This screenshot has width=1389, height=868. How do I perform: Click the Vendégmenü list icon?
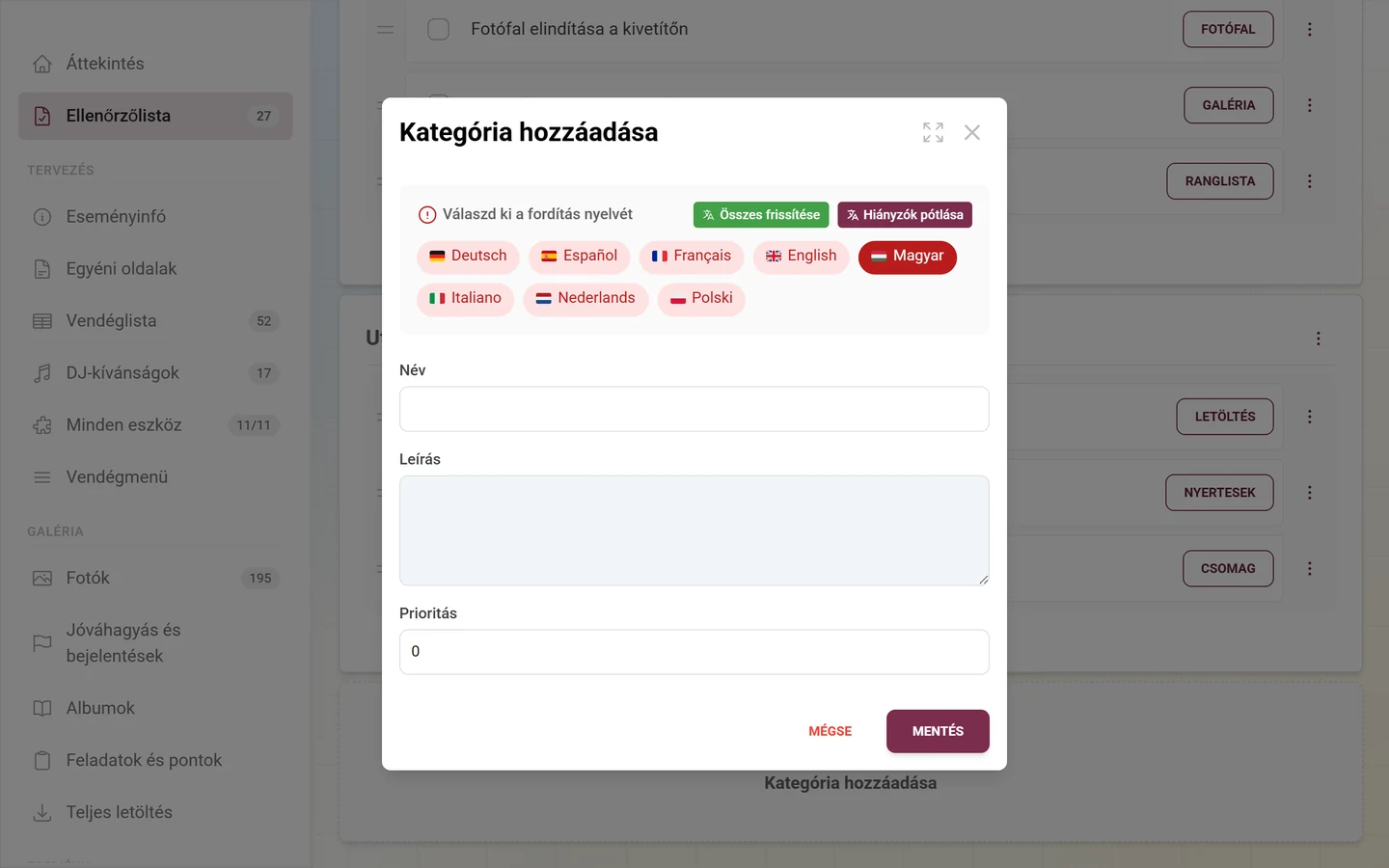(x=42, y=477)
